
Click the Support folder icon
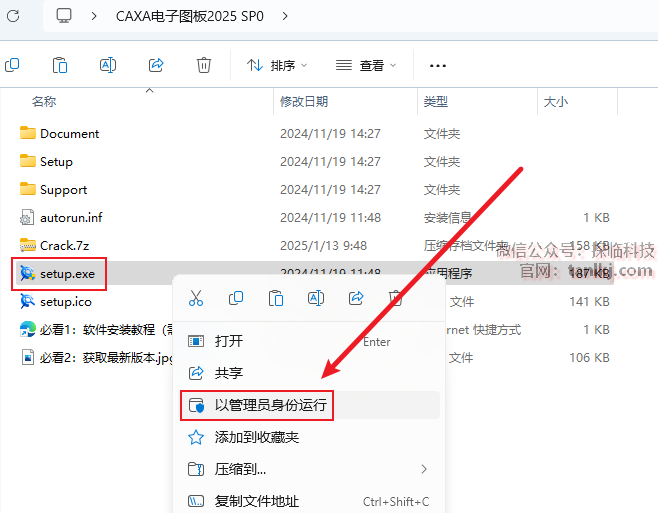(x=28, y=189)
